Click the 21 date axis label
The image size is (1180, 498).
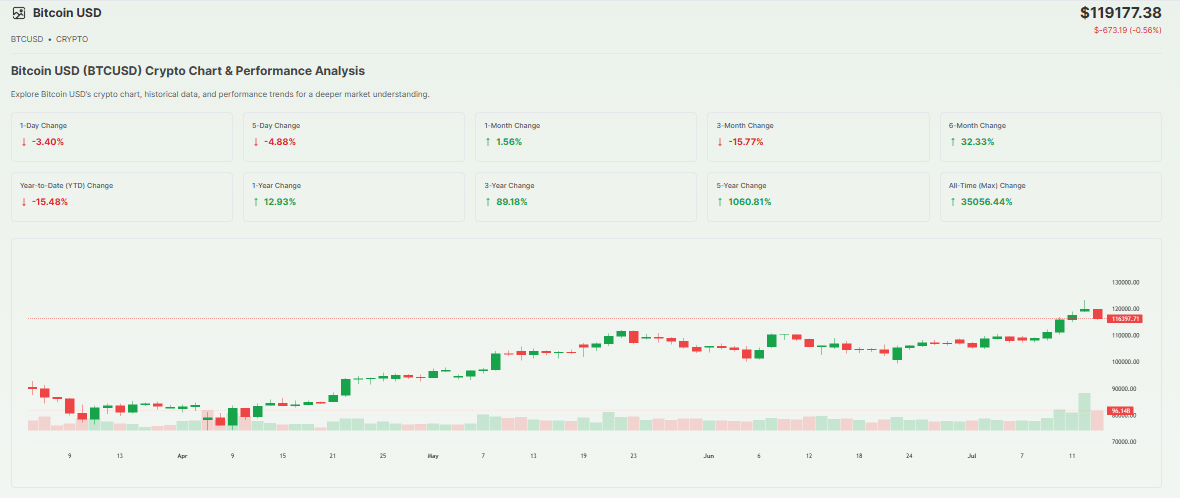click(333, 456)
